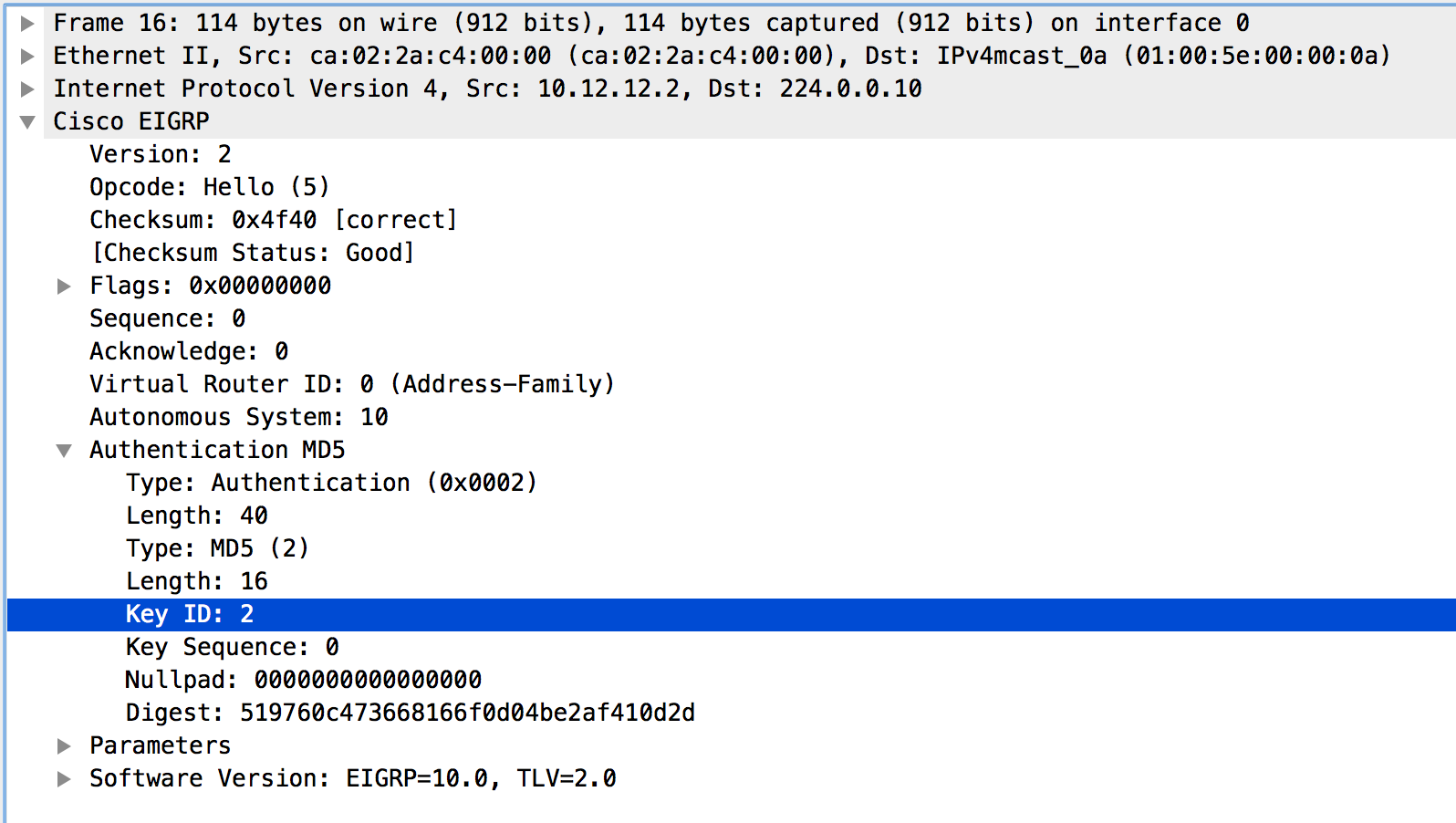Click the Checksum: 0x4f40 line
Viewport: 1456px width, 823px height.
[x=273, y=220]
